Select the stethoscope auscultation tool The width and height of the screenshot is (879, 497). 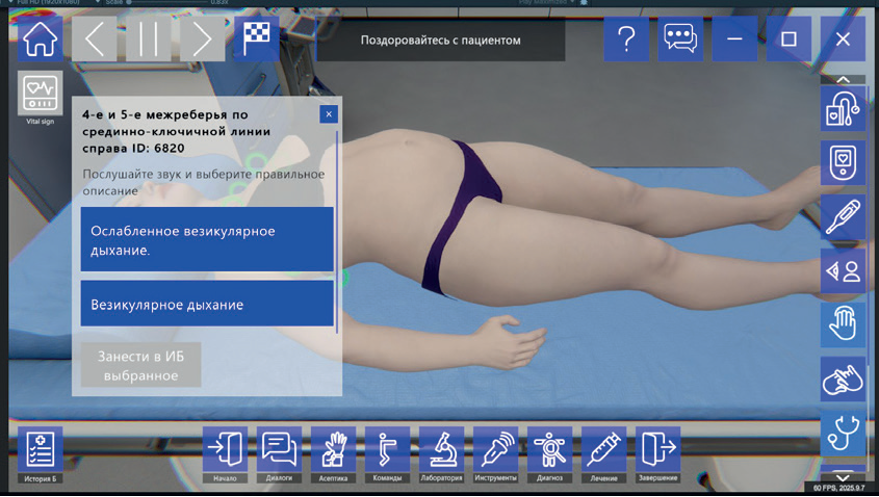coord(843,433)
